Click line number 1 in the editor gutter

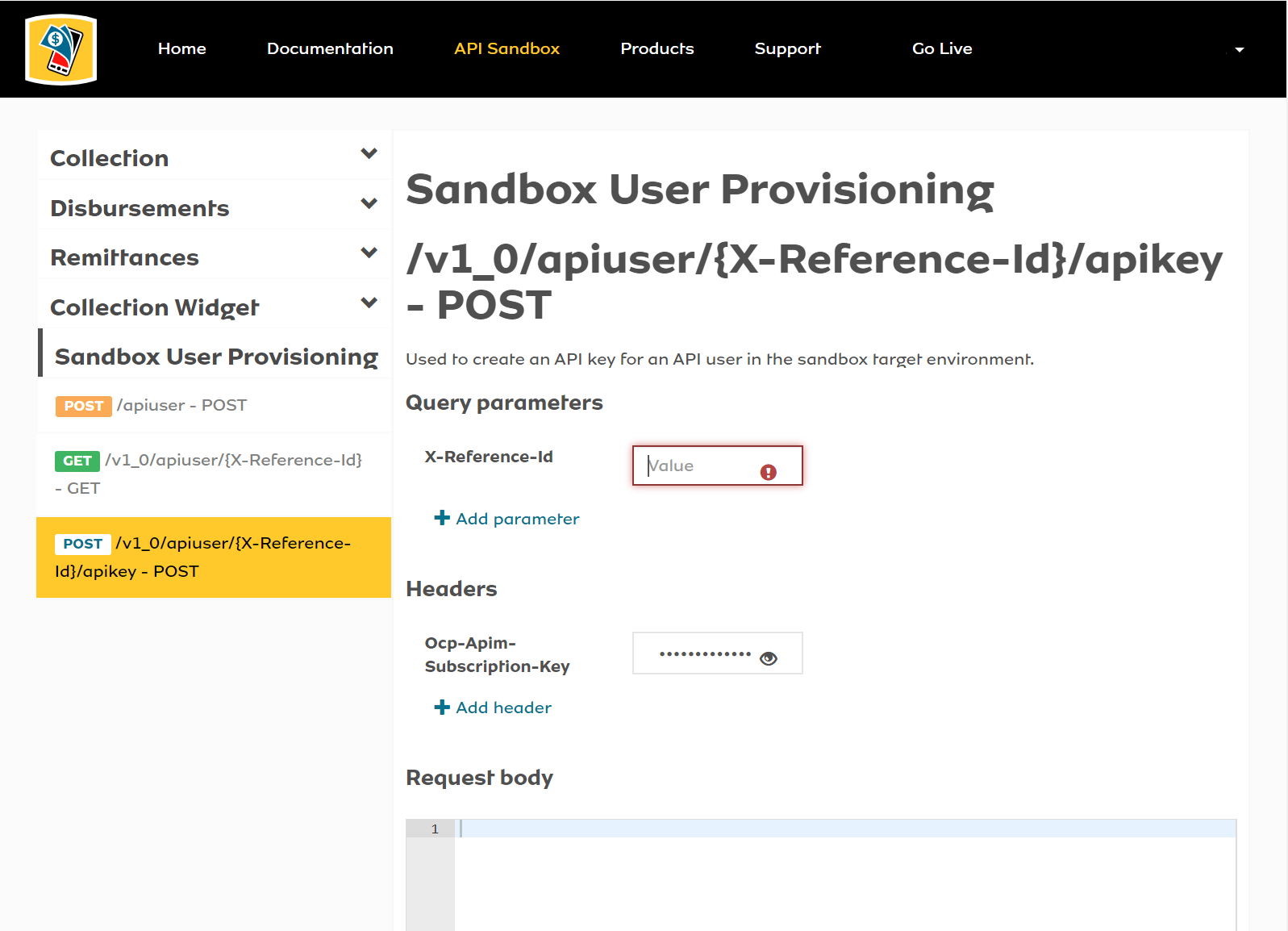pos(435,829)
